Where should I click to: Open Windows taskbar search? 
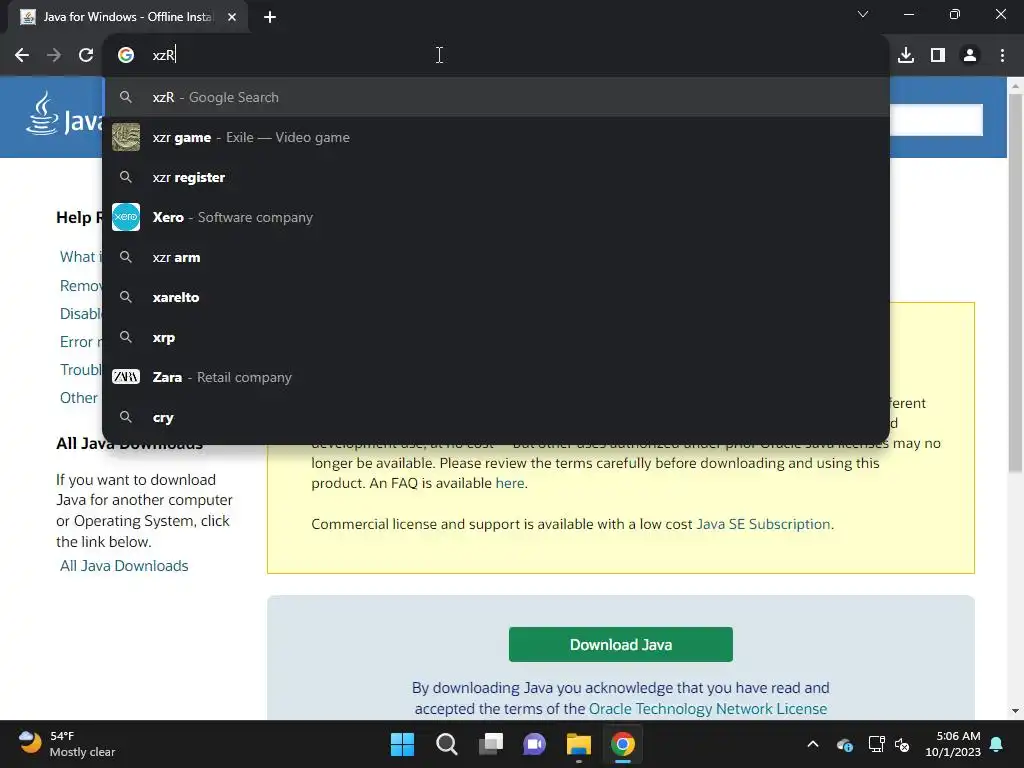(447, 744)
